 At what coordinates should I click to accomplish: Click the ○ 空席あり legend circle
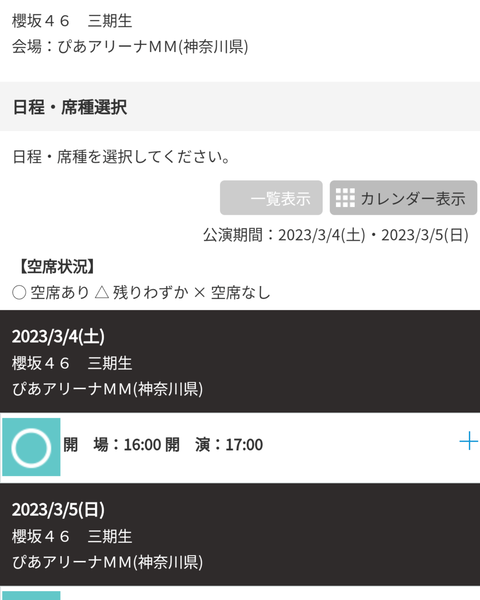tap(19, 293)
